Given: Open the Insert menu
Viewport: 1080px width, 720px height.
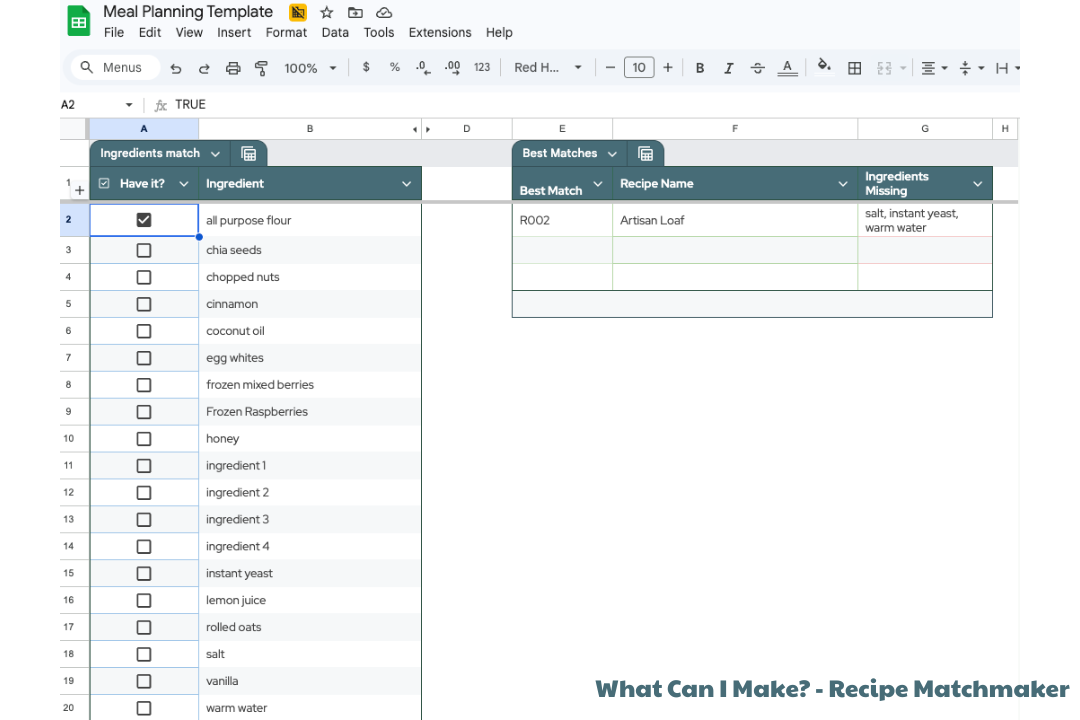Looking at the screenshot, I should [234, 32].
